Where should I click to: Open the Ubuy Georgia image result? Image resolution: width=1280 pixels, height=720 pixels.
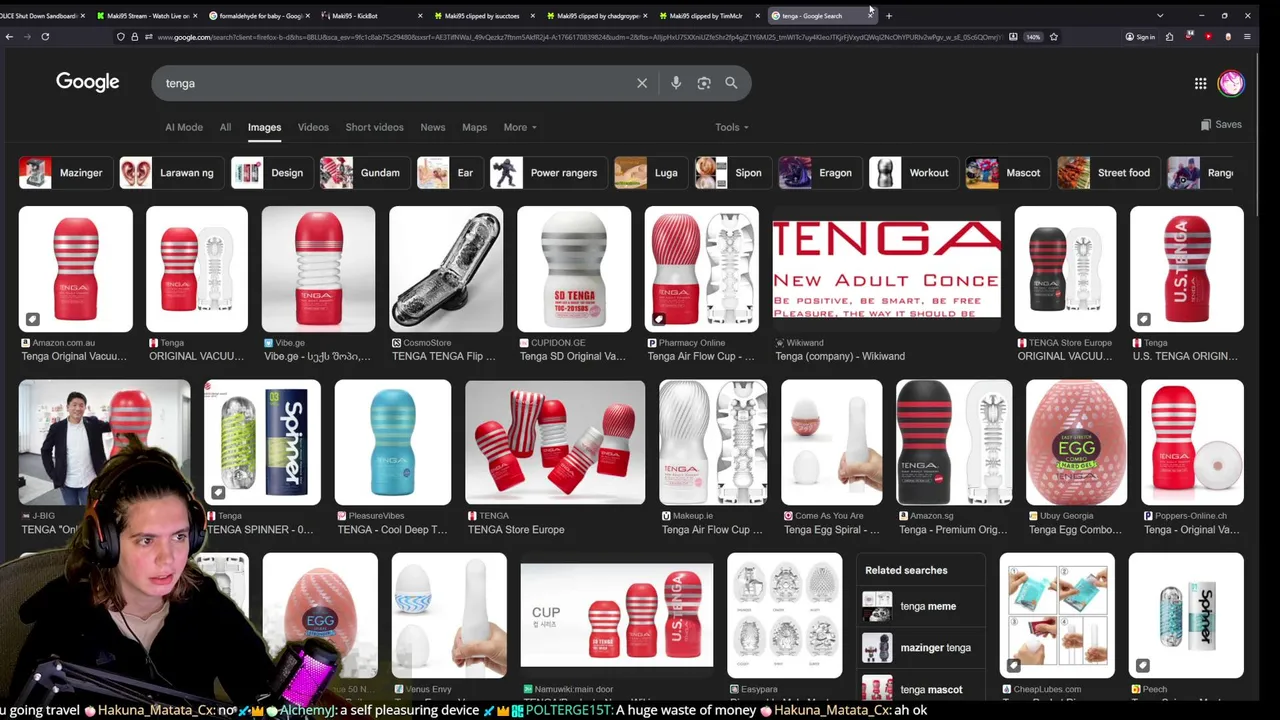1076,442
